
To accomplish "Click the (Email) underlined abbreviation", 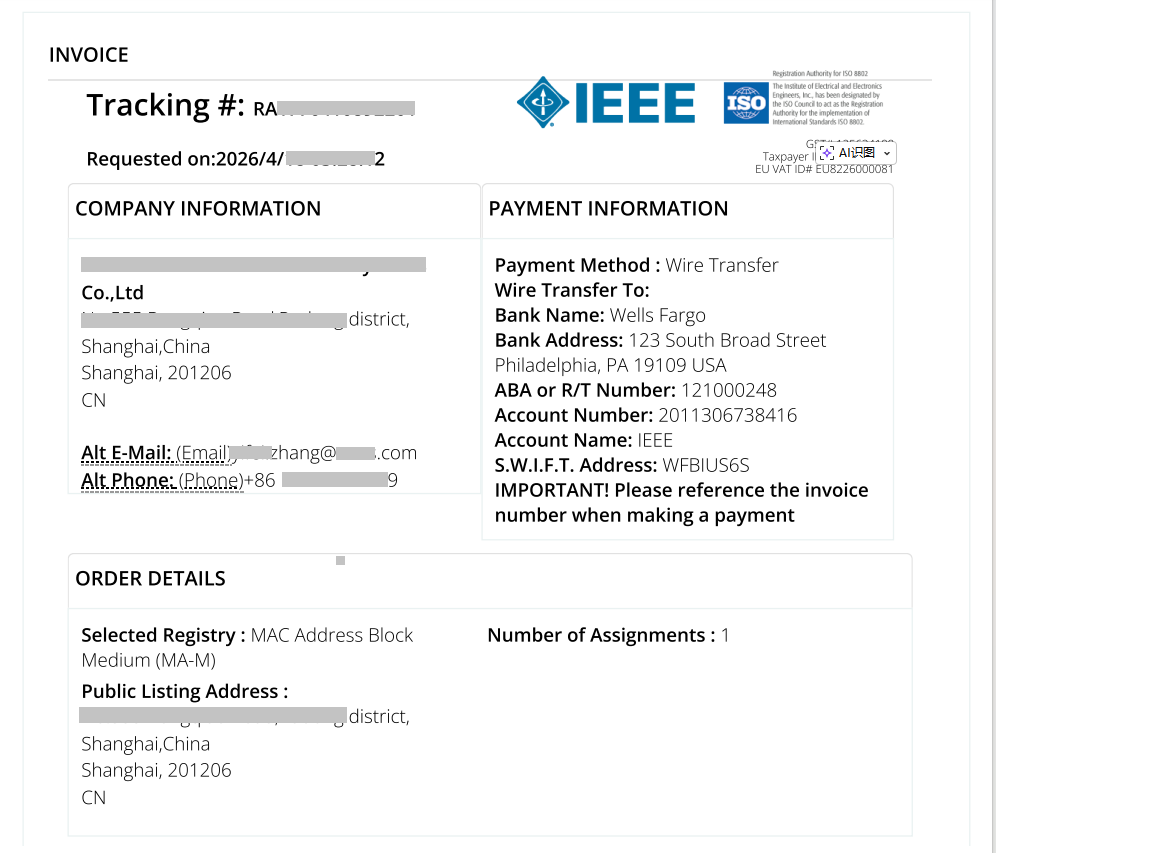I will 204,453.
